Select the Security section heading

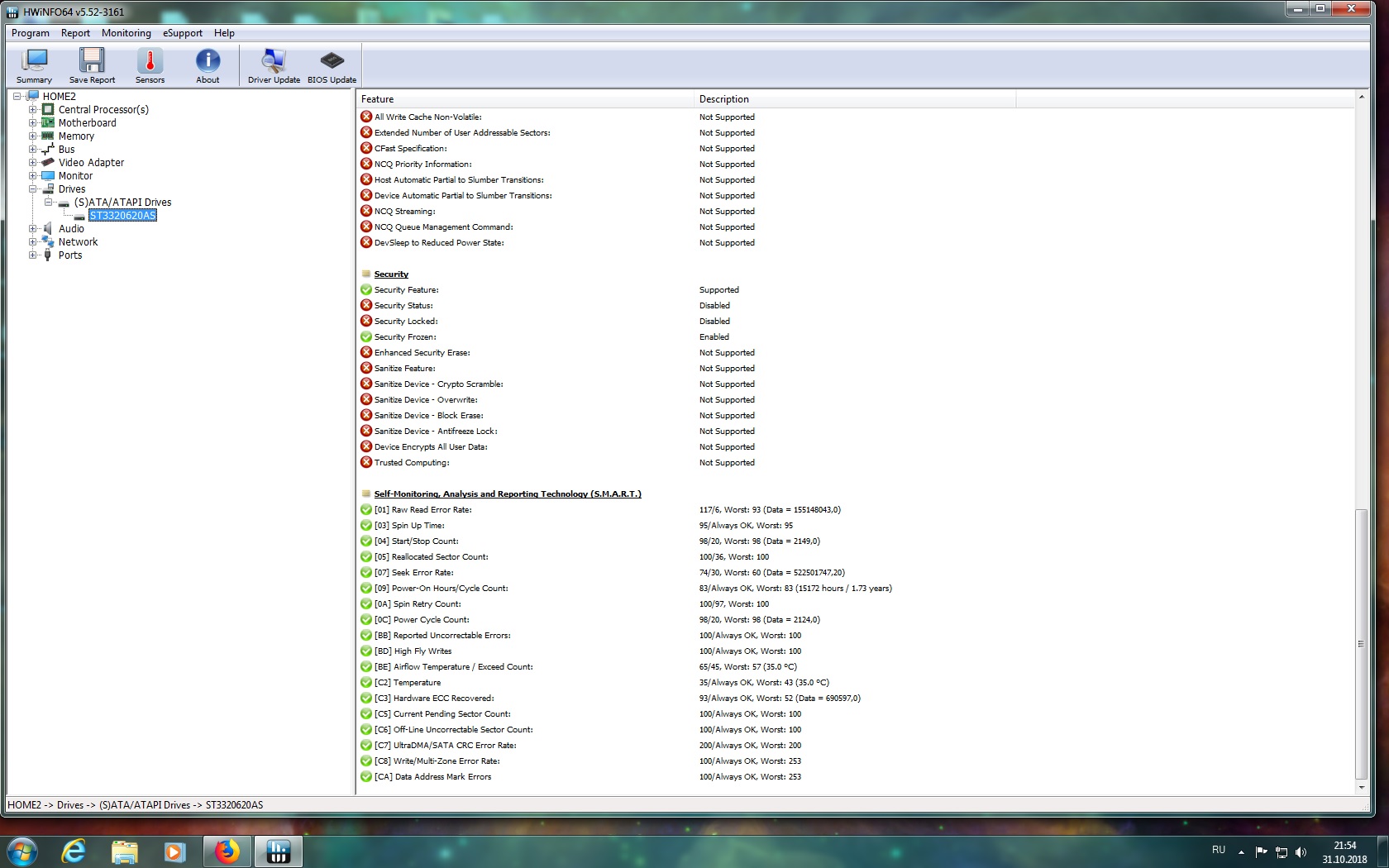tap(391, 274)
